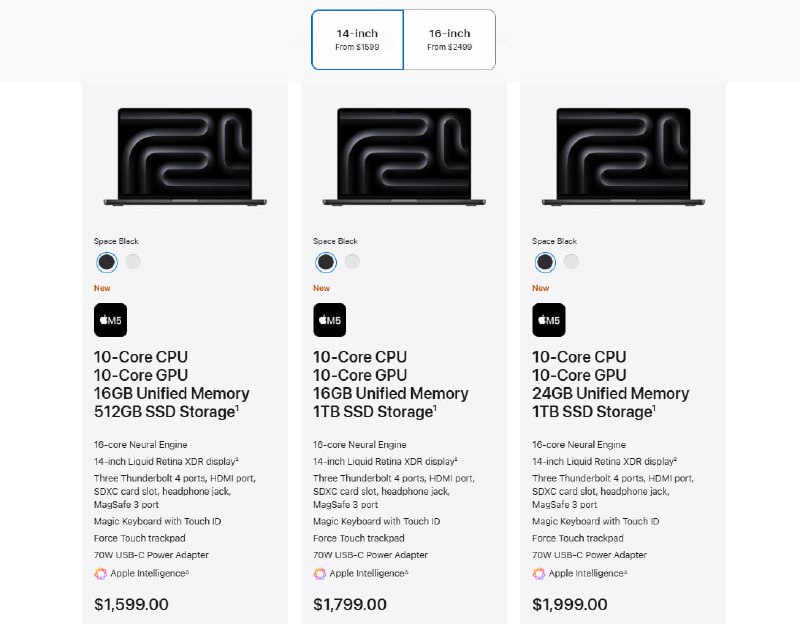
Task: Click M5 chip icon on 512GB model
Action: tap(111, 320)
